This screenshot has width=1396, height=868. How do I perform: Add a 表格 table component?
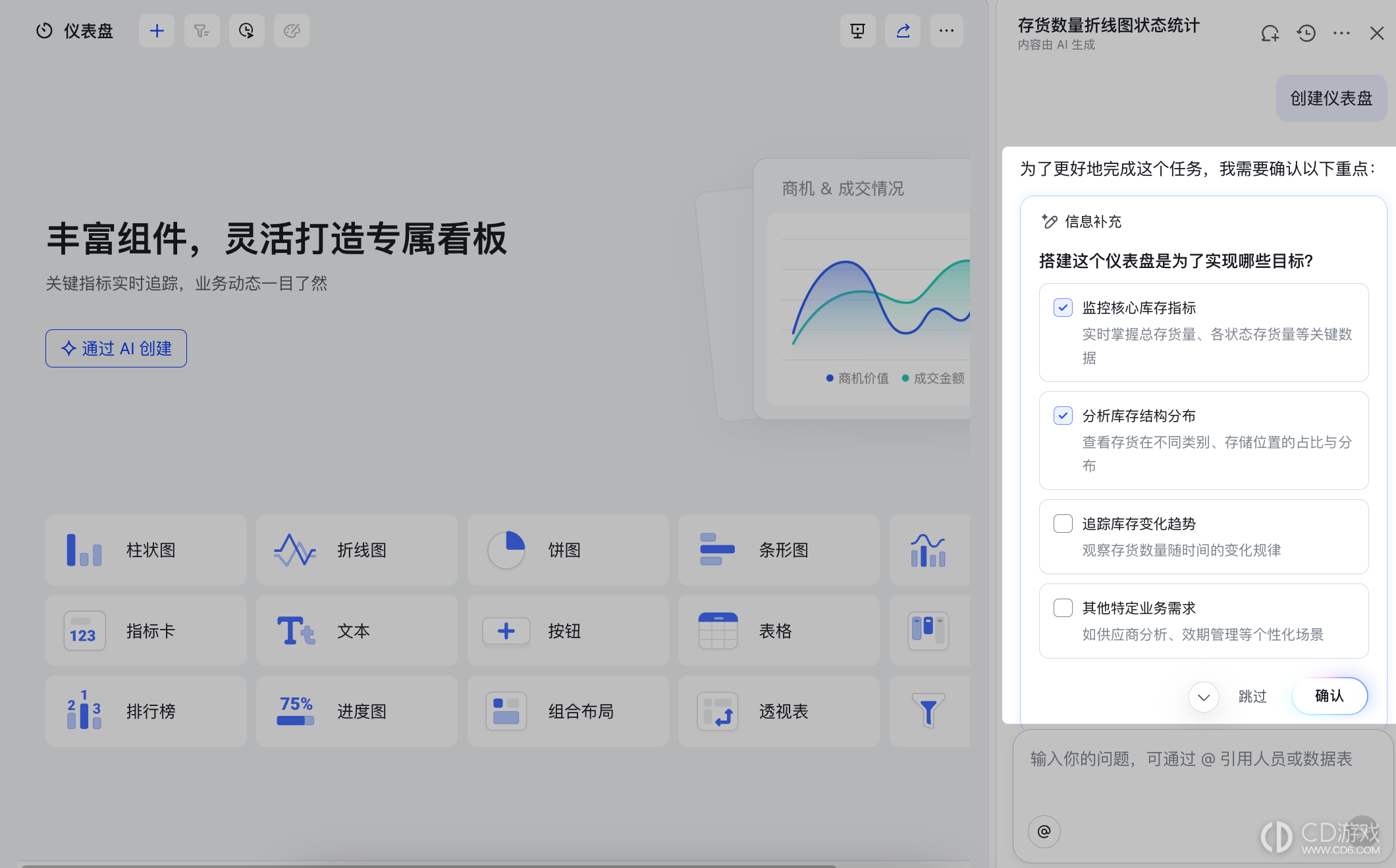779,630
